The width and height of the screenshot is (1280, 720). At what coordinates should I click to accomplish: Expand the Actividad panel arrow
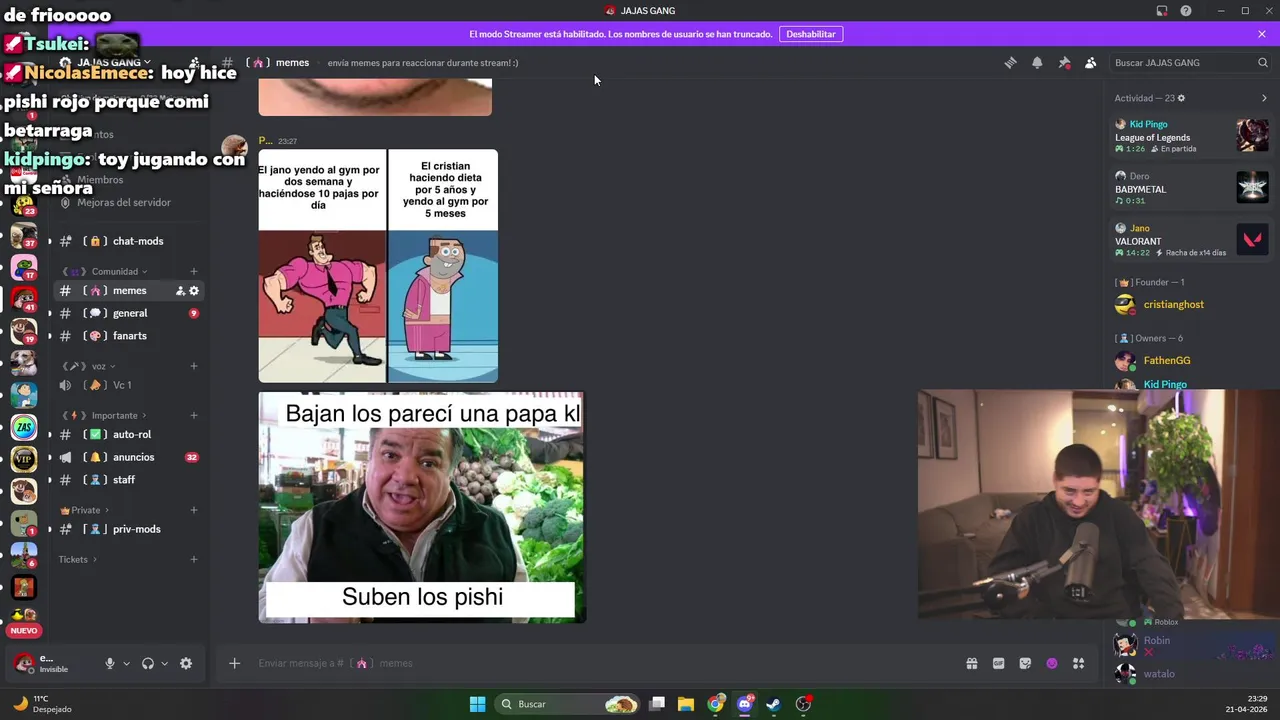[x=1264, y=98]
